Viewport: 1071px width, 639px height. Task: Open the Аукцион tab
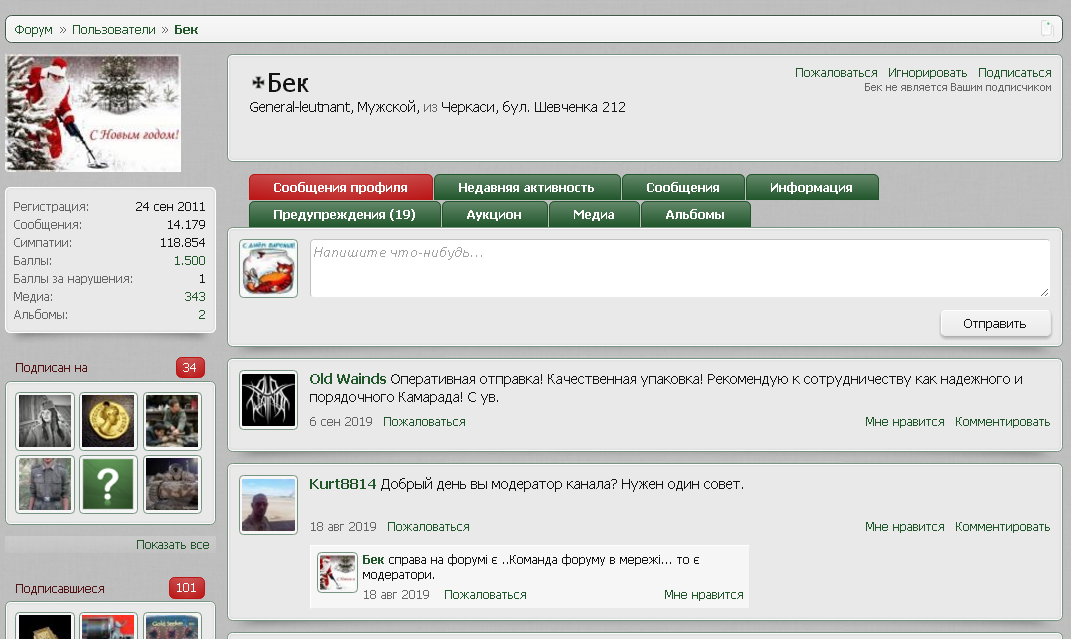click(x=495, y=214)
